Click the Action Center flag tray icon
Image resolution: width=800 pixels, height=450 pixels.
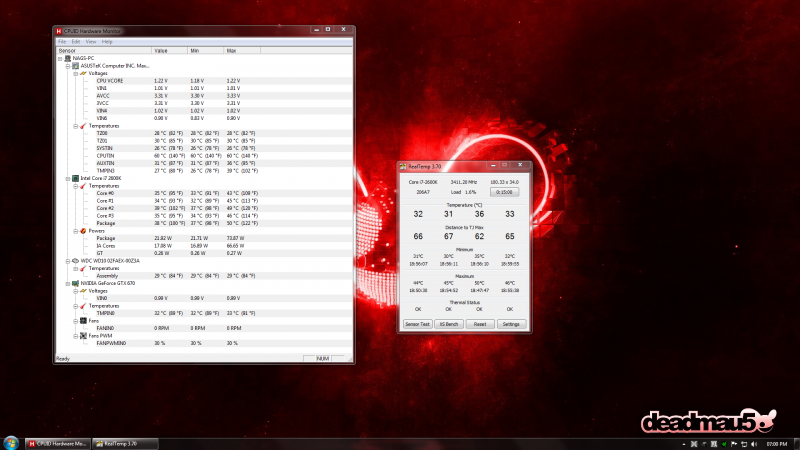click(x=734, y=444)
